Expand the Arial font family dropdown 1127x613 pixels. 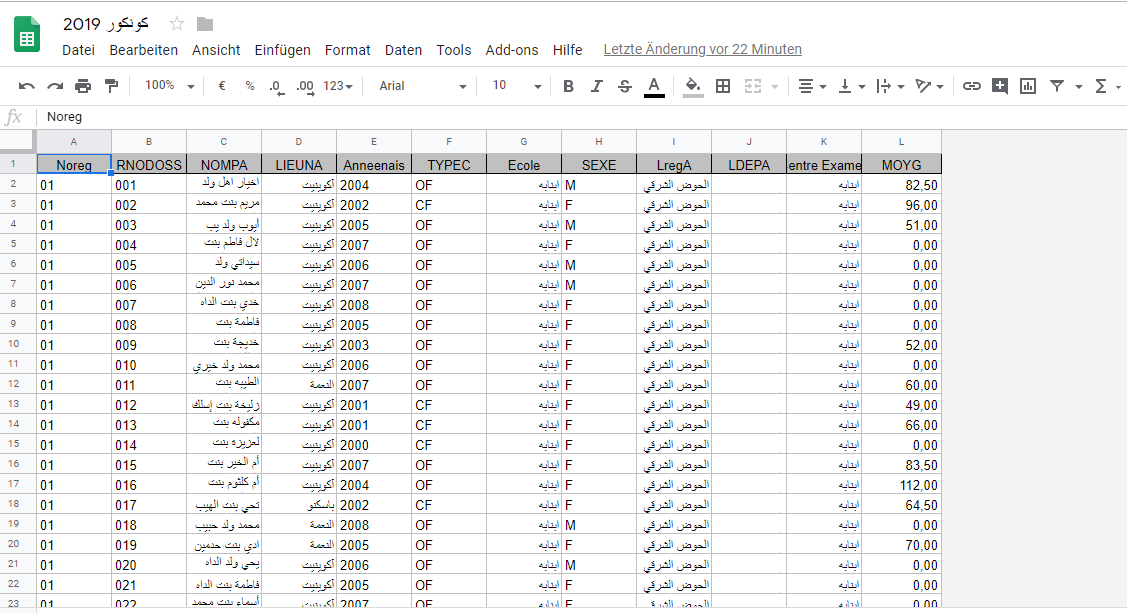tap(422, 87)
